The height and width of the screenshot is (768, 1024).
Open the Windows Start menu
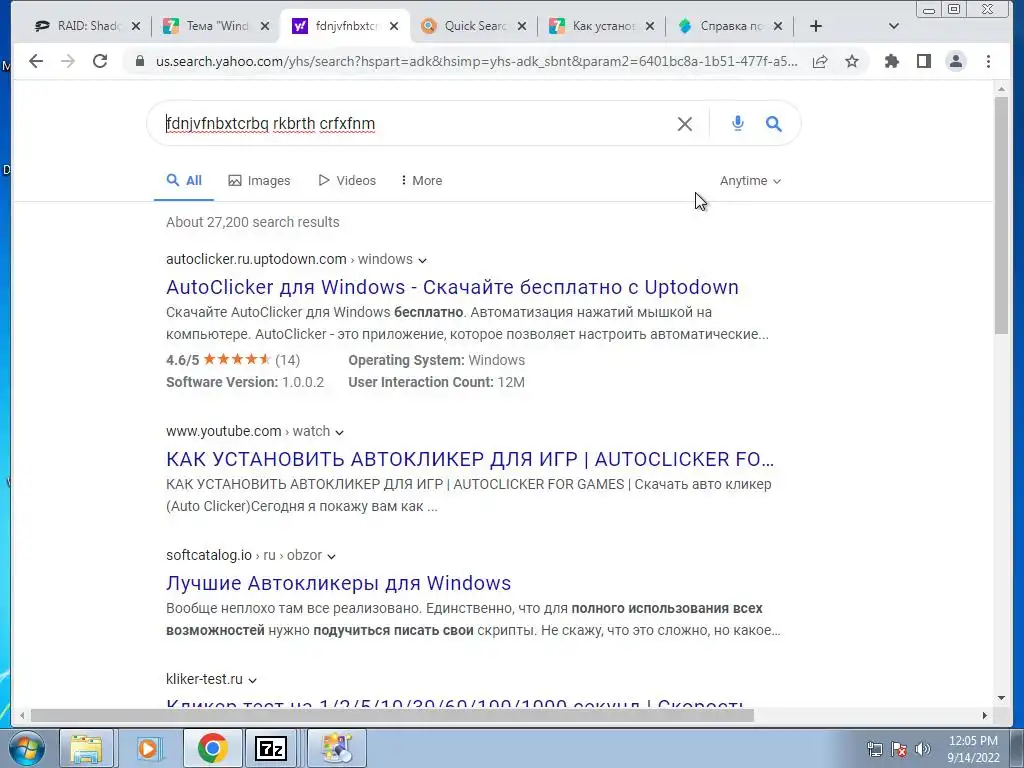click(x=26, y=748)
